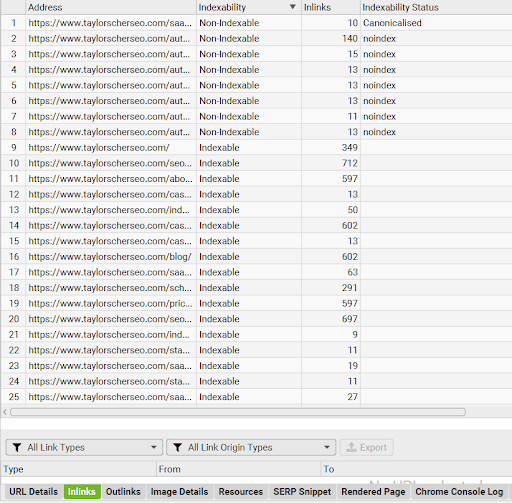Select the blog/ address in row 16

[x=110, y=257]
